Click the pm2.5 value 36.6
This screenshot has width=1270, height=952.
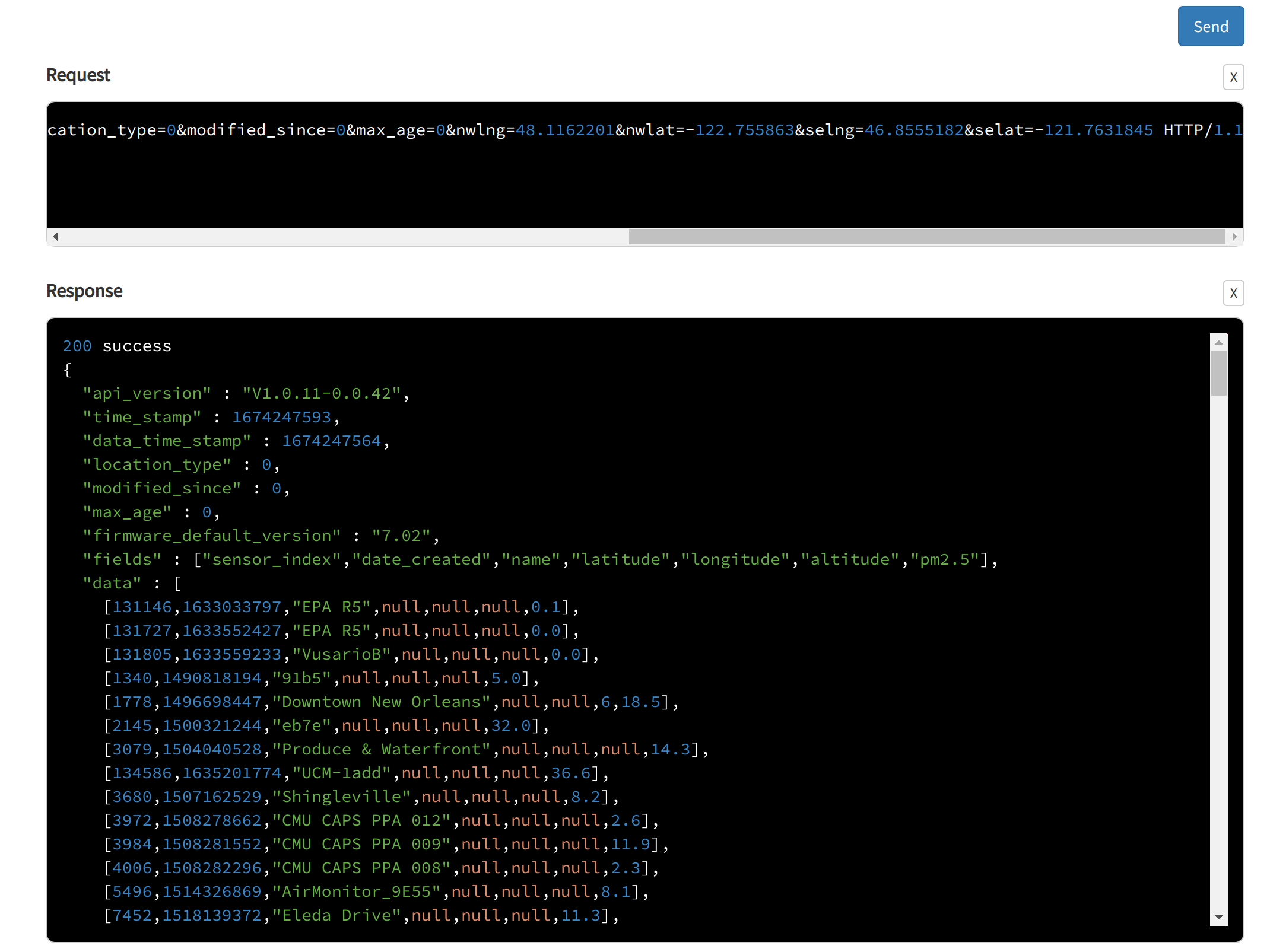click(x=571, y=773)
